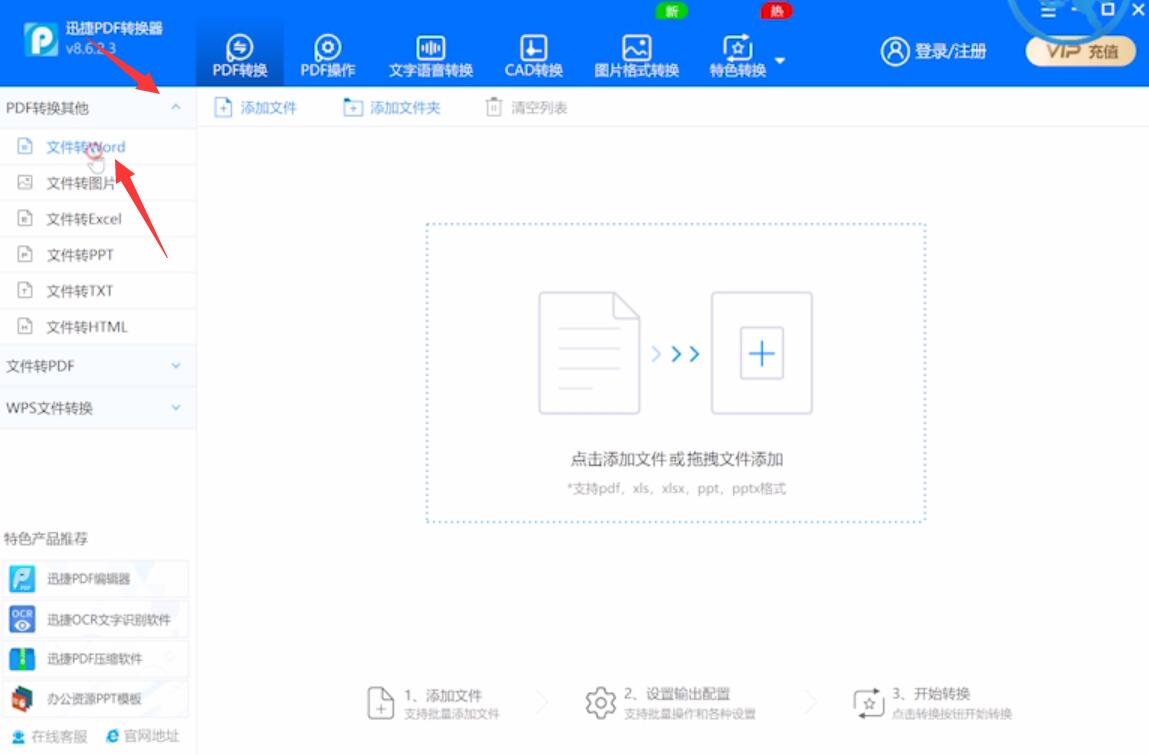Click the 清空列表 button
This screenshot has height=755, width=1149.
(x=526, y=108)
